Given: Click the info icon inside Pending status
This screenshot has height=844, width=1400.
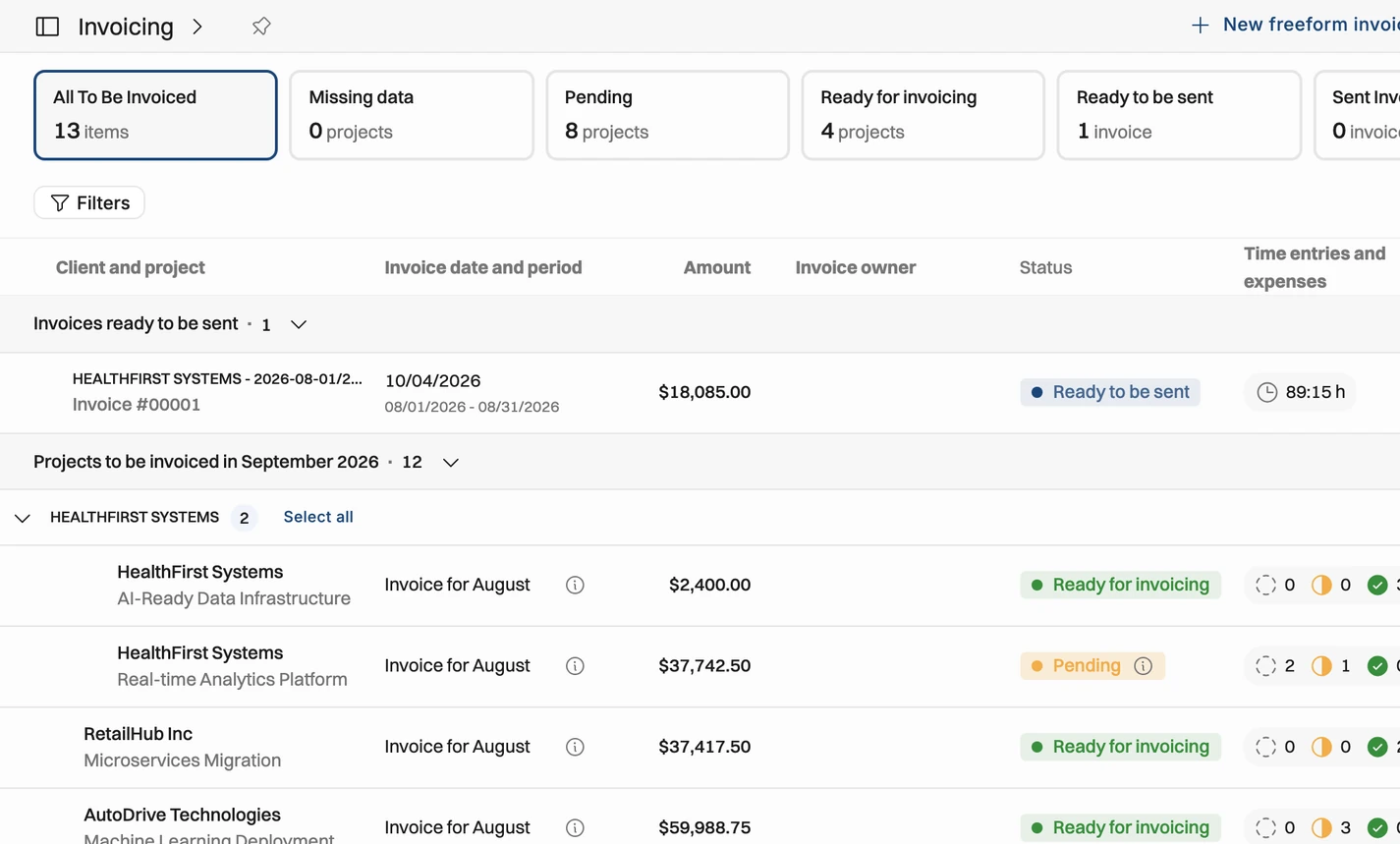Looking at the screenshot, I should click(1143, 666).
